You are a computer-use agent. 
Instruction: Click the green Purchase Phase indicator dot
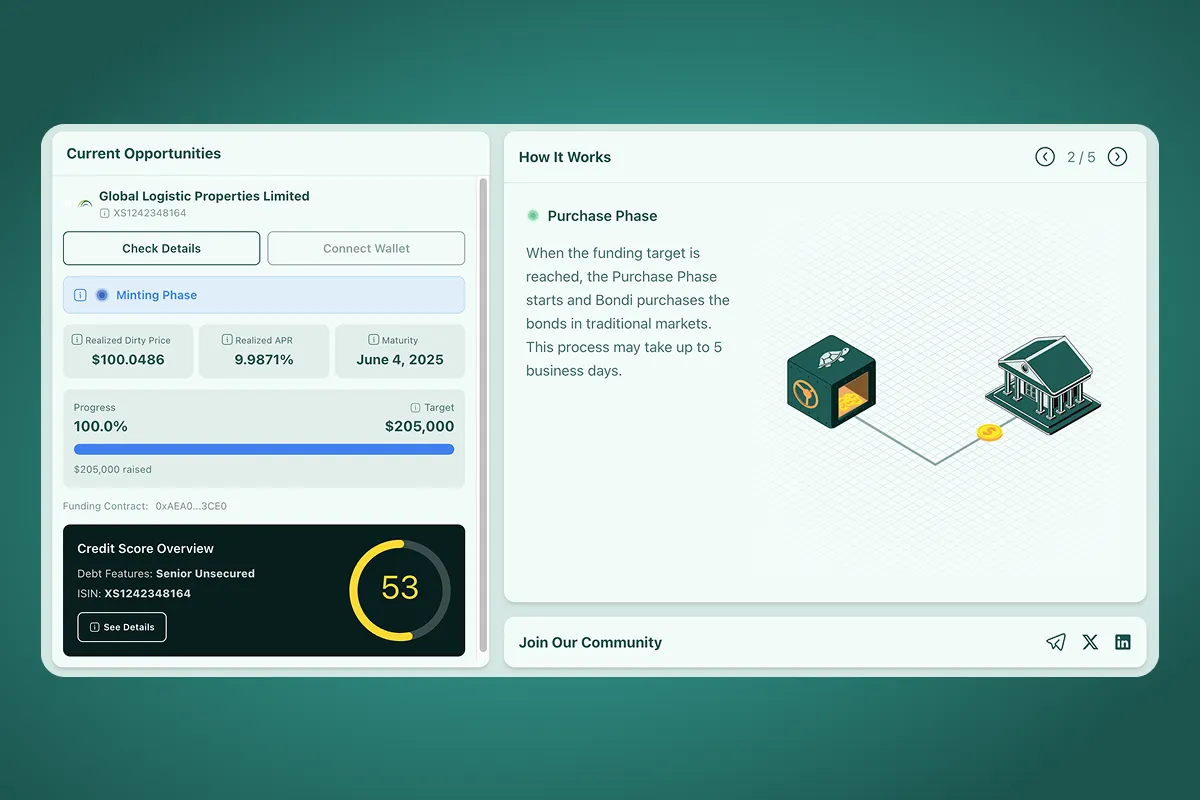(533, 216)
